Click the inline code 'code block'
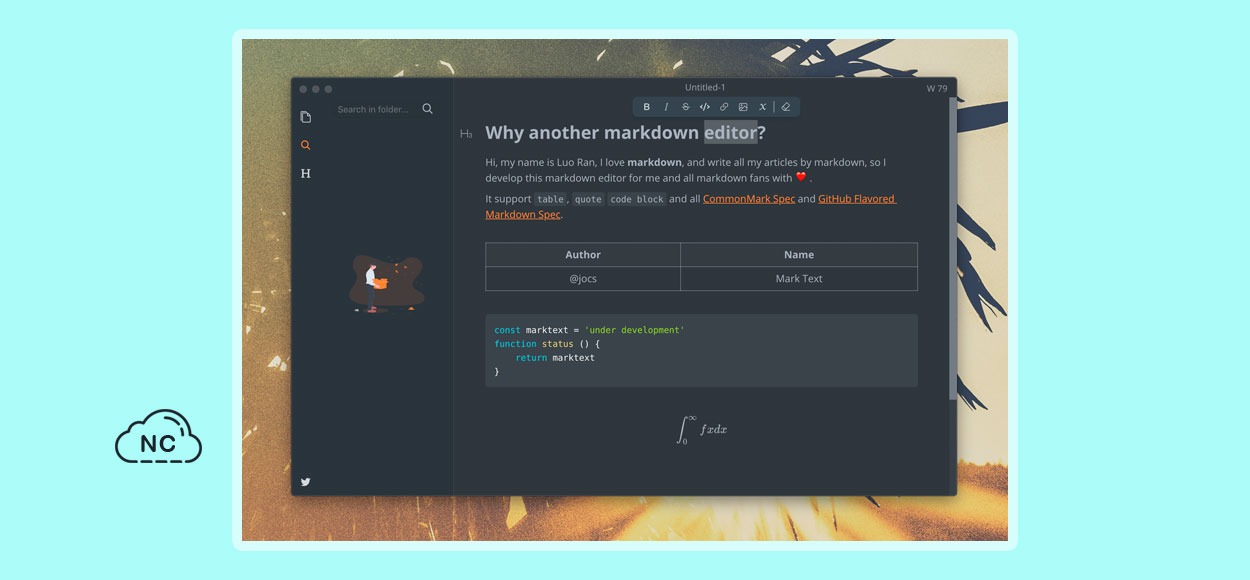The width and height of the screenshot is (1250, 580). pos(637,199)
